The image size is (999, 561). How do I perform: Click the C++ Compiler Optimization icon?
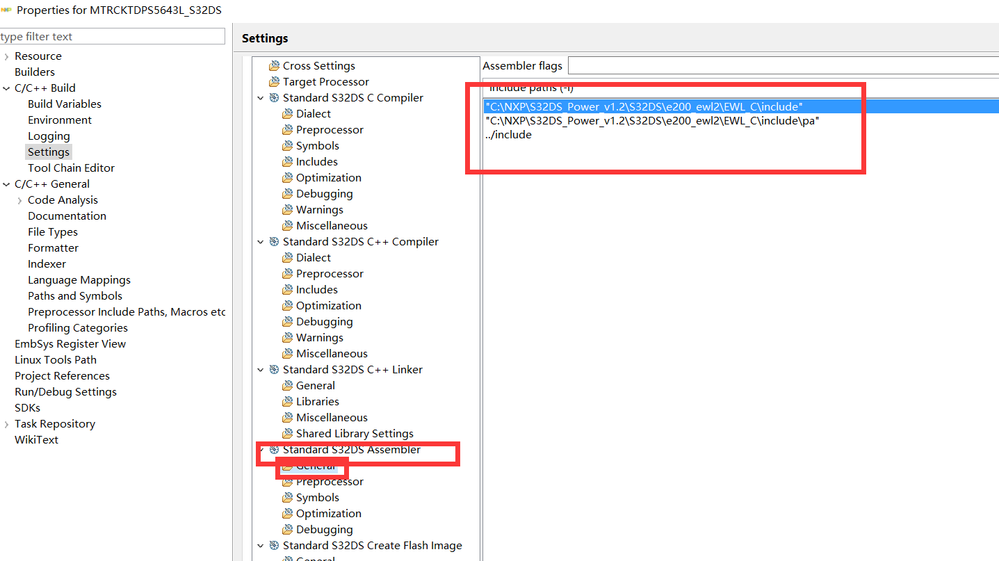click(287, 306)
